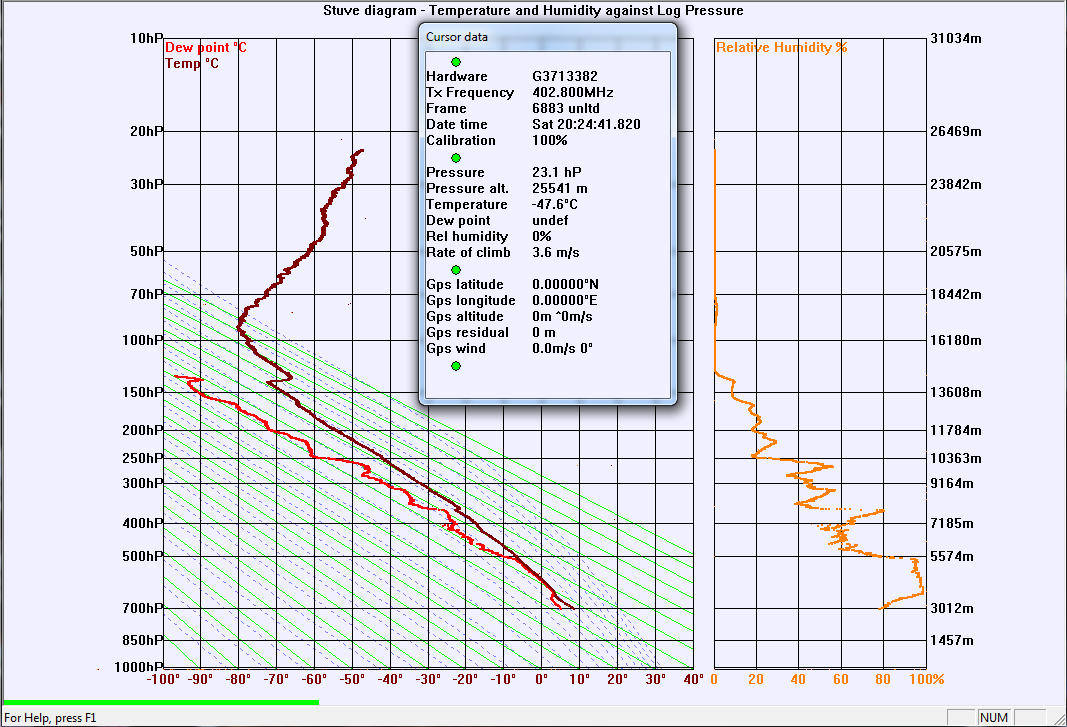The width and height of the screenshot is (1067, 727).
Task: Click the '500hP' pressure axis label
Action: (x=144, y=556)
